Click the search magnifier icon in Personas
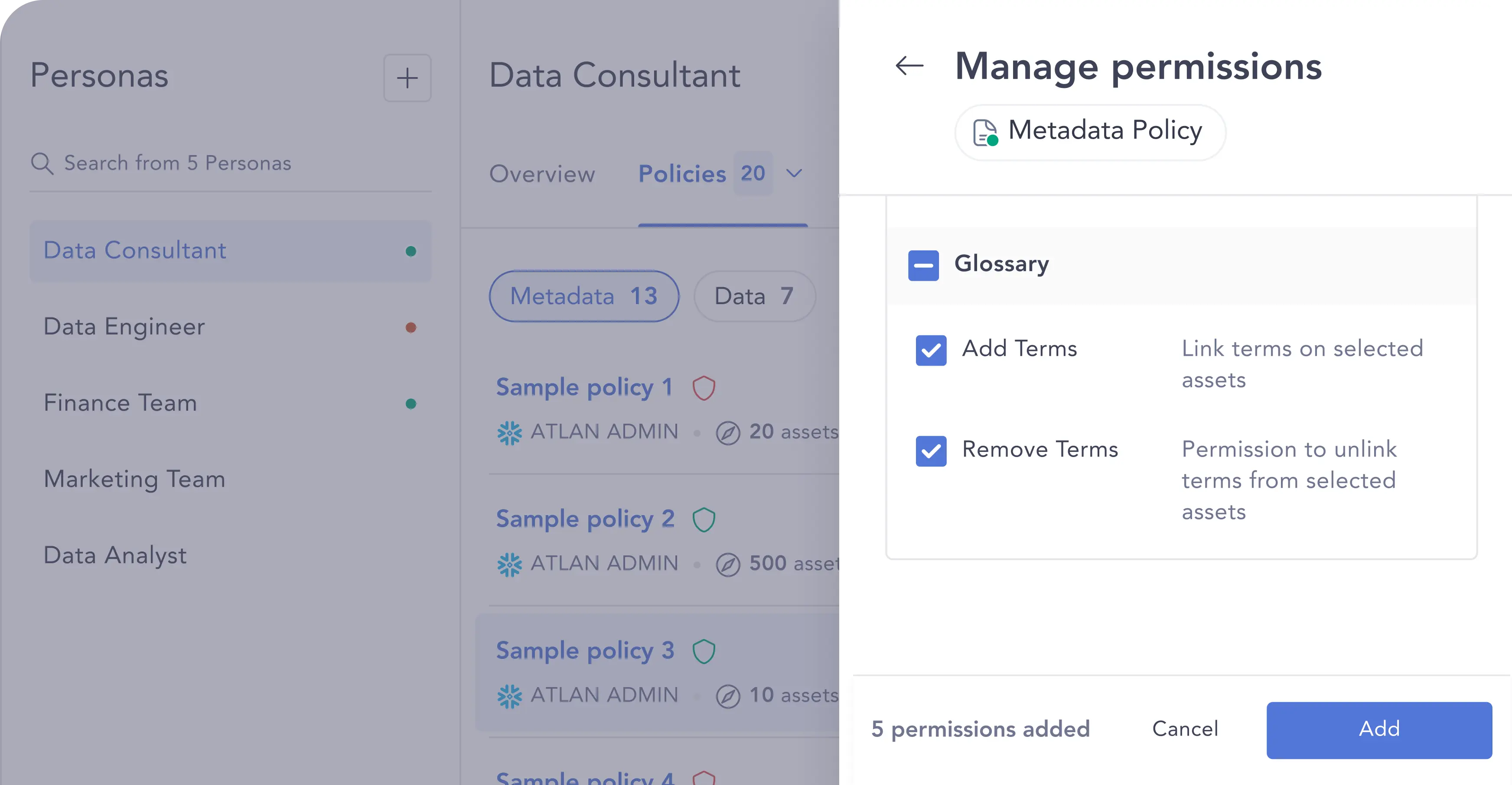 [42, 163]
